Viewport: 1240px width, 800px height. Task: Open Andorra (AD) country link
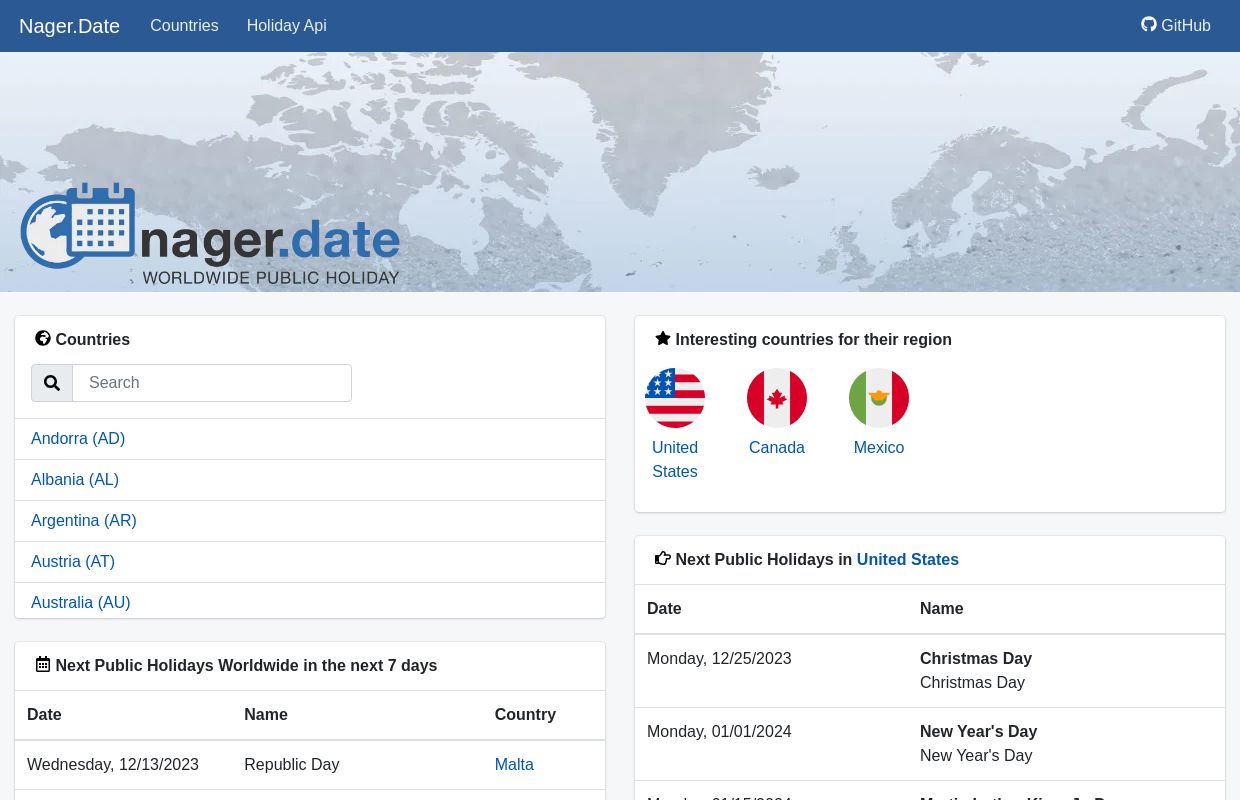pos(78,439)
